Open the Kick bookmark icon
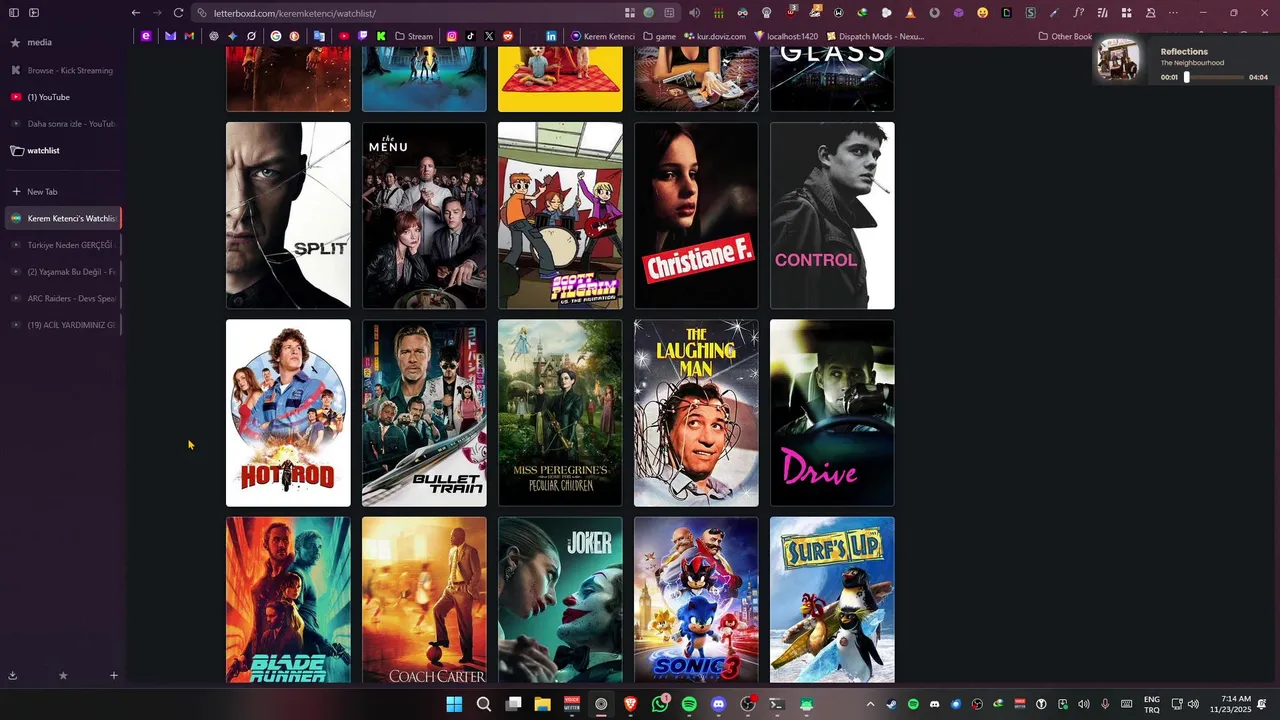The width and height of the screenshot is (1280, 720). [x=381, y=36]
